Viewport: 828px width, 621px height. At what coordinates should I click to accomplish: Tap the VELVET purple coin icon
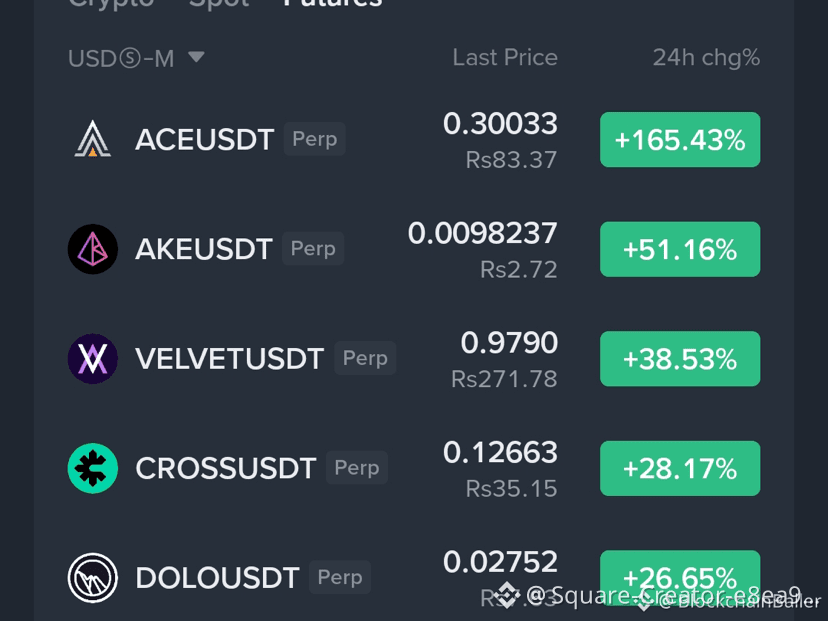(93, 359)
